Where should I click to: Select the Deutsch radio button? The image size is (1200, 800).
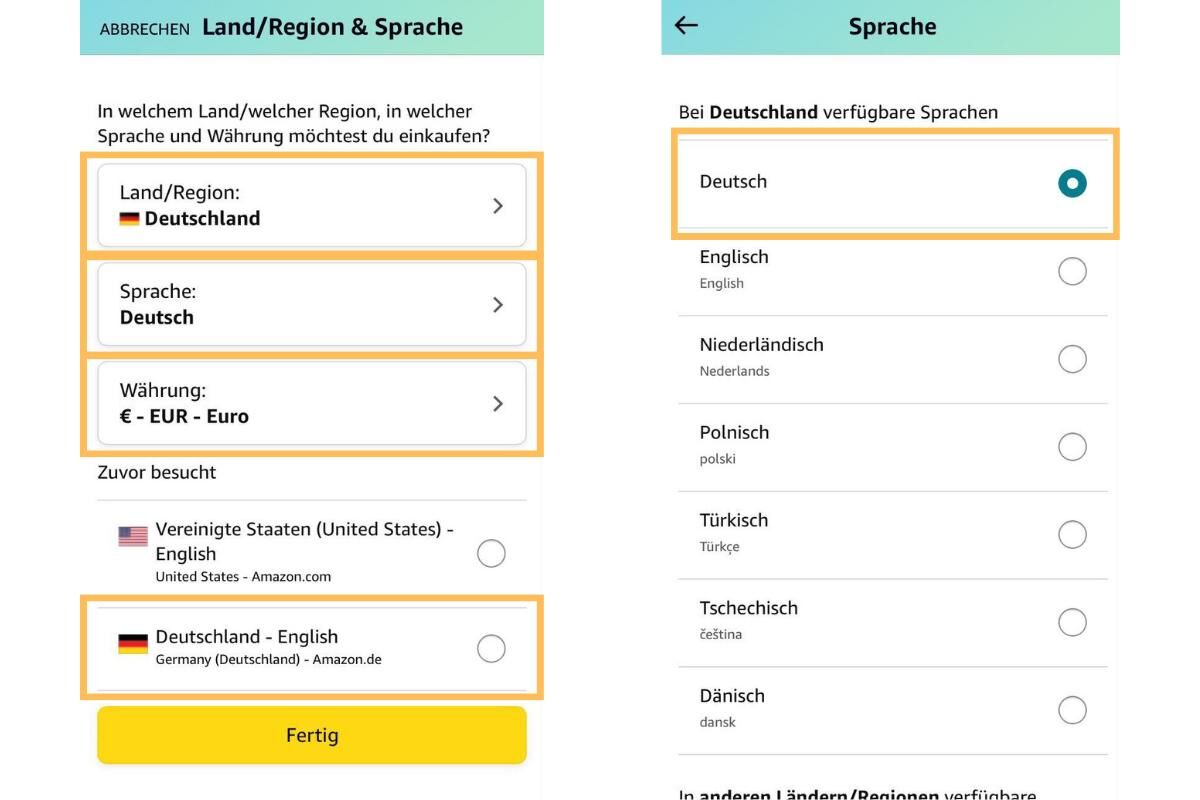pos(1072,183)
